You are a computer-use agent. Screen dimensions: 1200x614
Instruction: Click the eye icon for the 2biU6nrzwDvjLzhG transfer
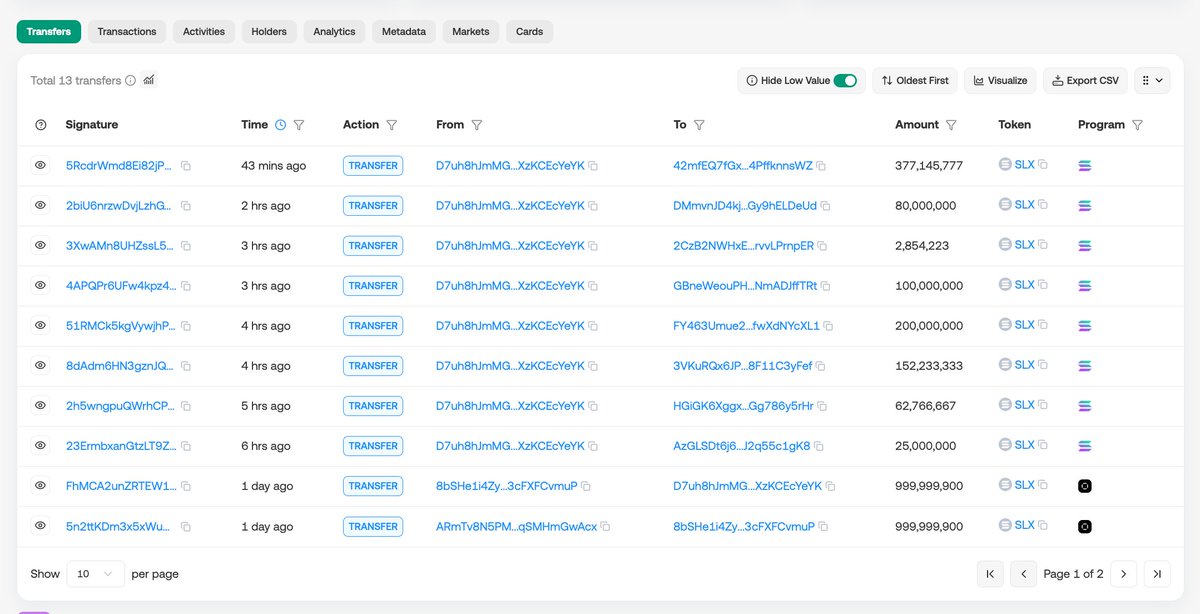pos(41,205)
